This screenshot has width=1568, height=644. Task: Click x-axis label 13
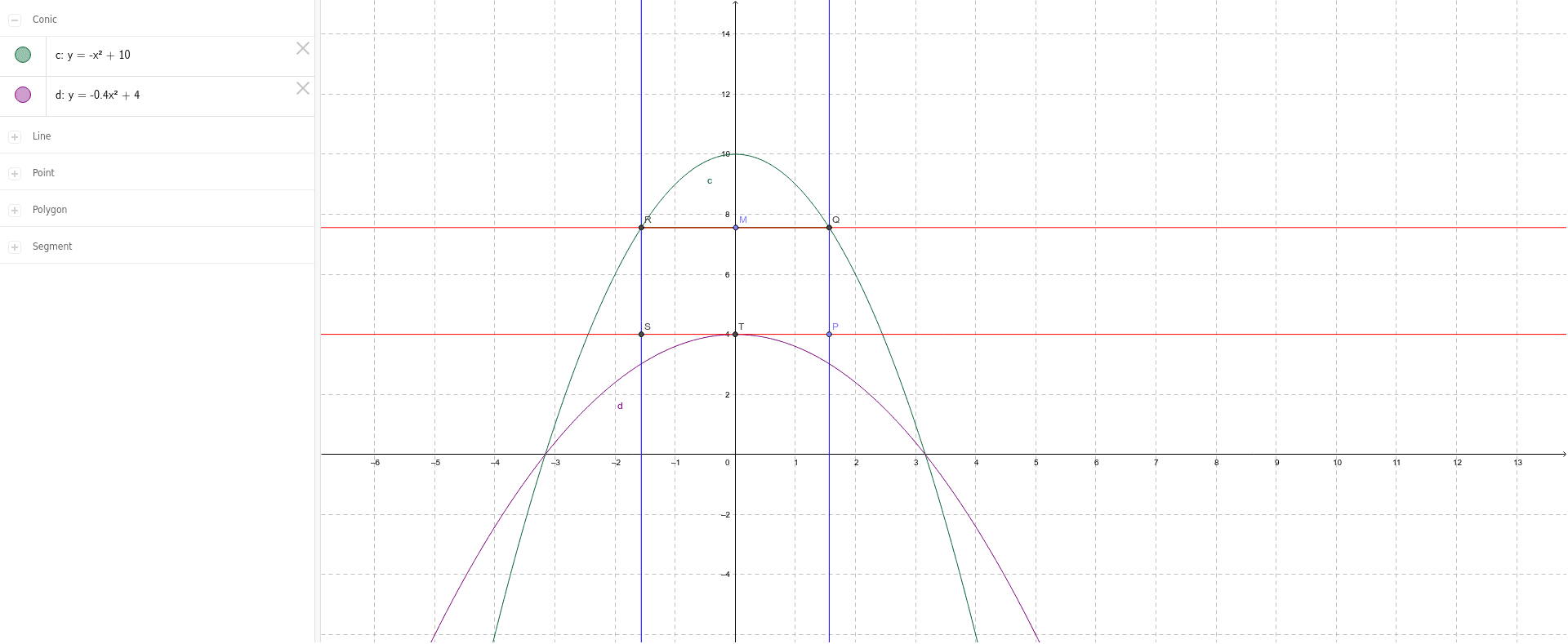[x=1518, y=463]
